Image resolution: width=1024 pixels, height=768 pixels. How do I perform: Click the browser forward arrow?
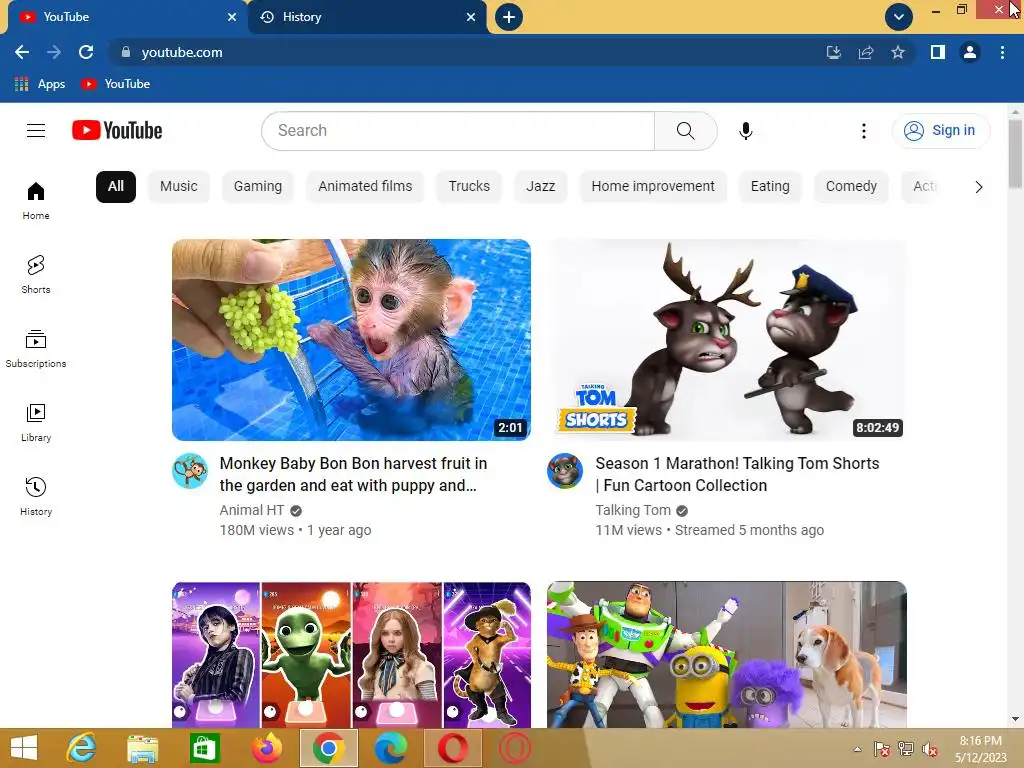(x=54, y=52)
